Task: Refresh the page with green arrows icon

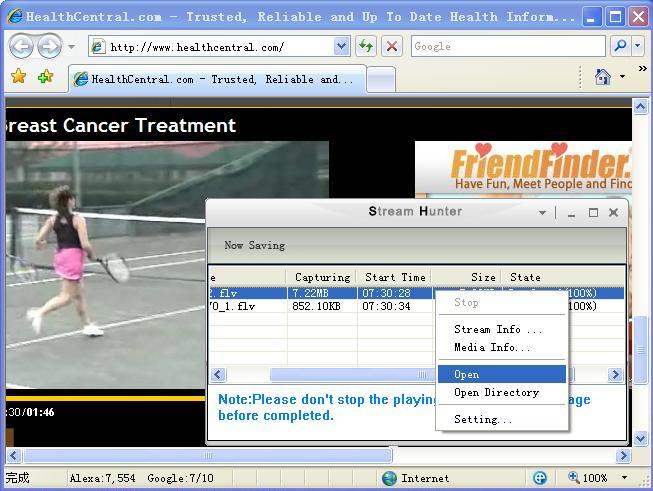Action: [366, 46]
